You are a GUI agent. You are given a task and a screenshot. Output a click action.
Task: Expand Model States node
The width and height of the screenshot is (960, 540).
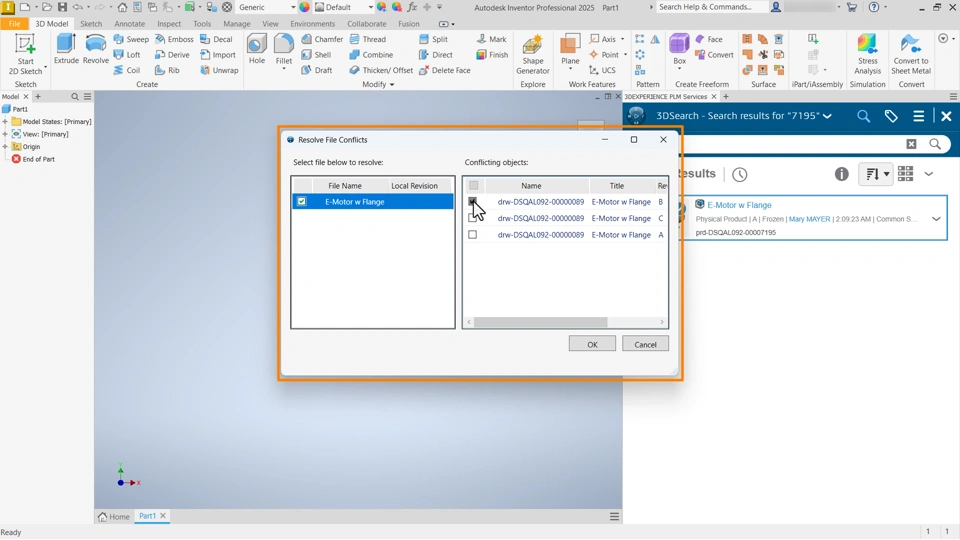[5, 122]
